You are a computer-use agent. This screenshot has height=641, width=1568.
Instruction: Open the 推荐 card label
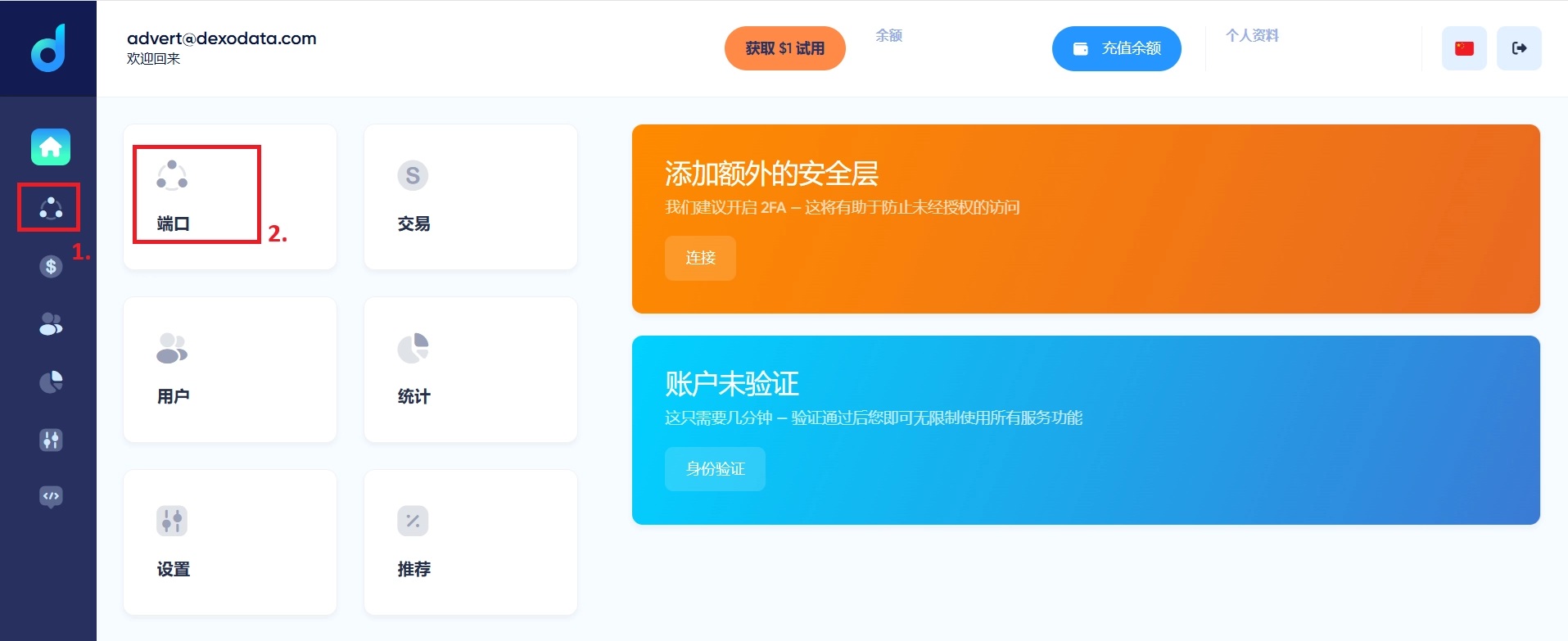click(x=413, y=569)
